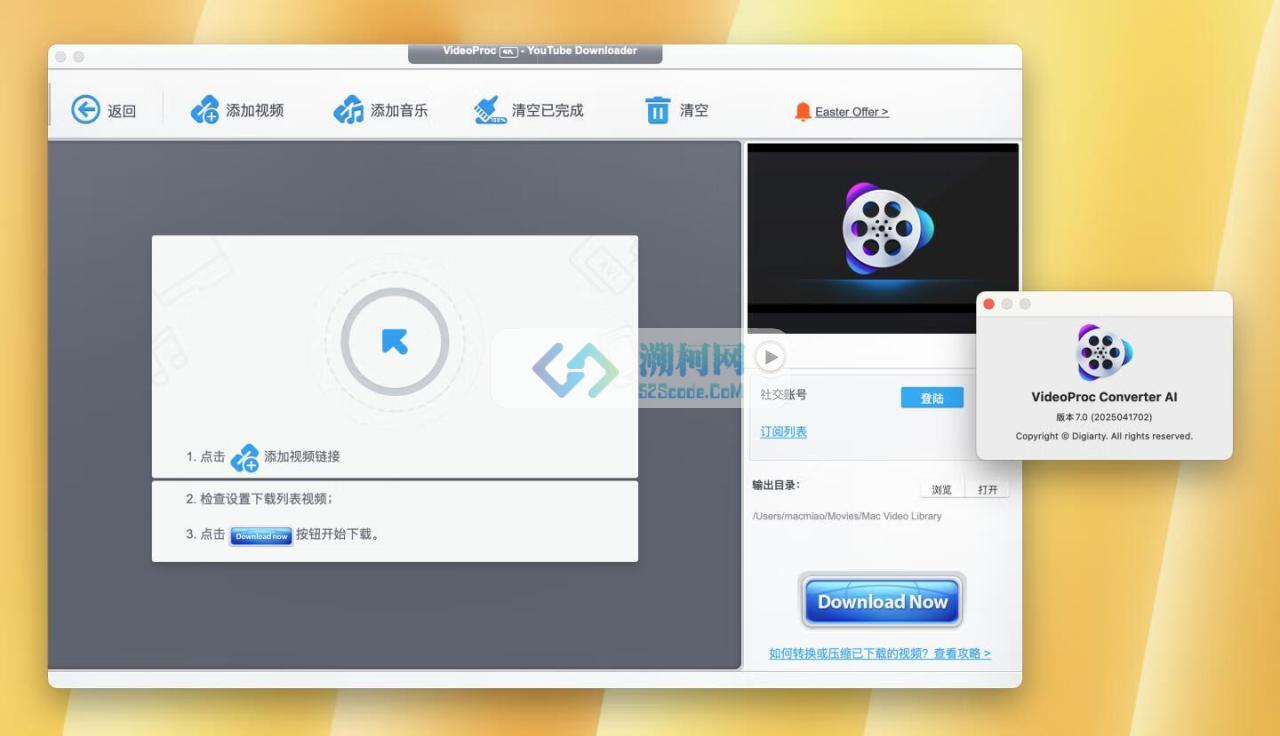Click the 2. 检查设置下载列表视频 instruction text
The height and width of the screenshot is (736, 1280).
pos(259,499)
